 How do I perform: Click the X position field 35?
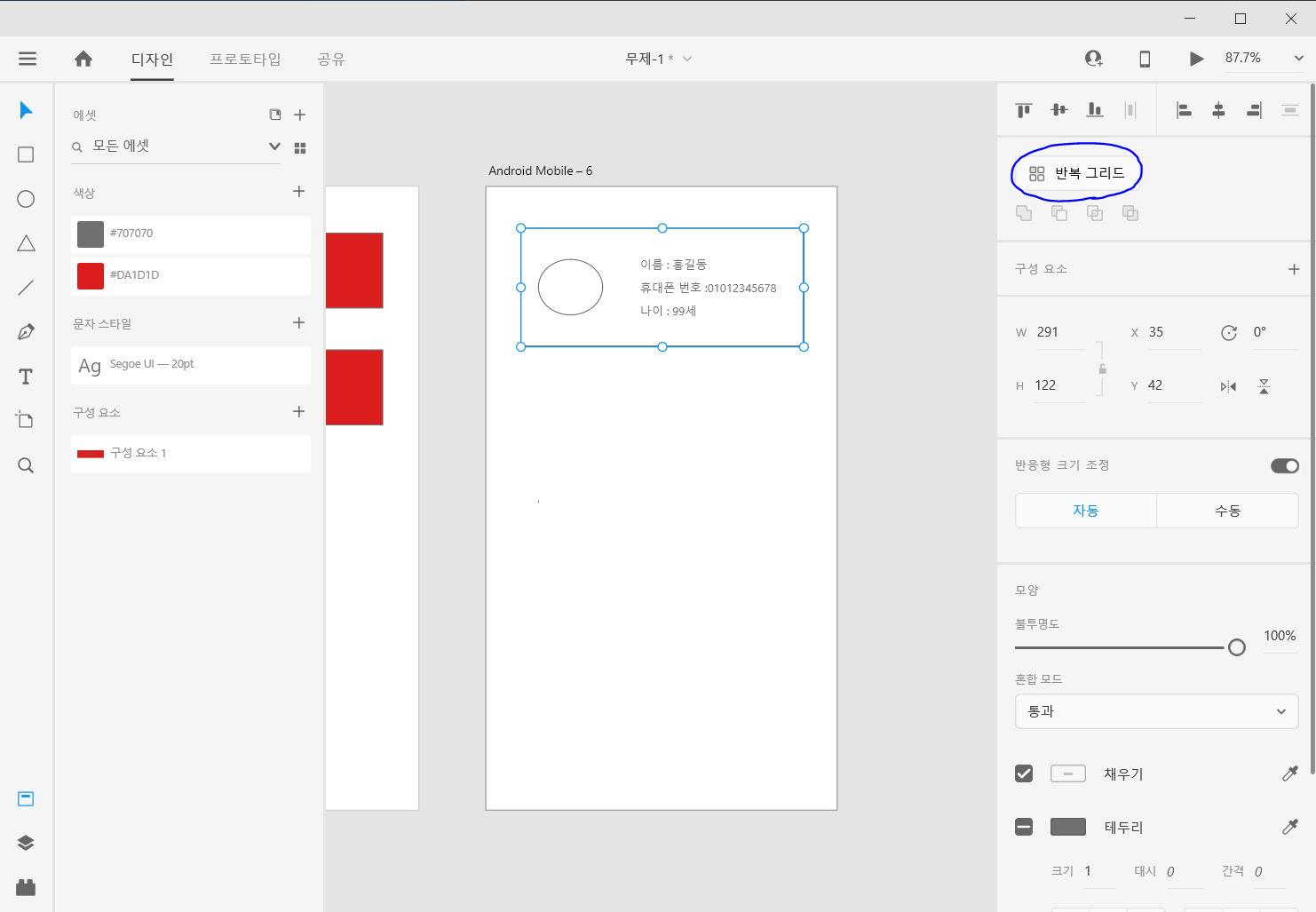click(1174, 332)
